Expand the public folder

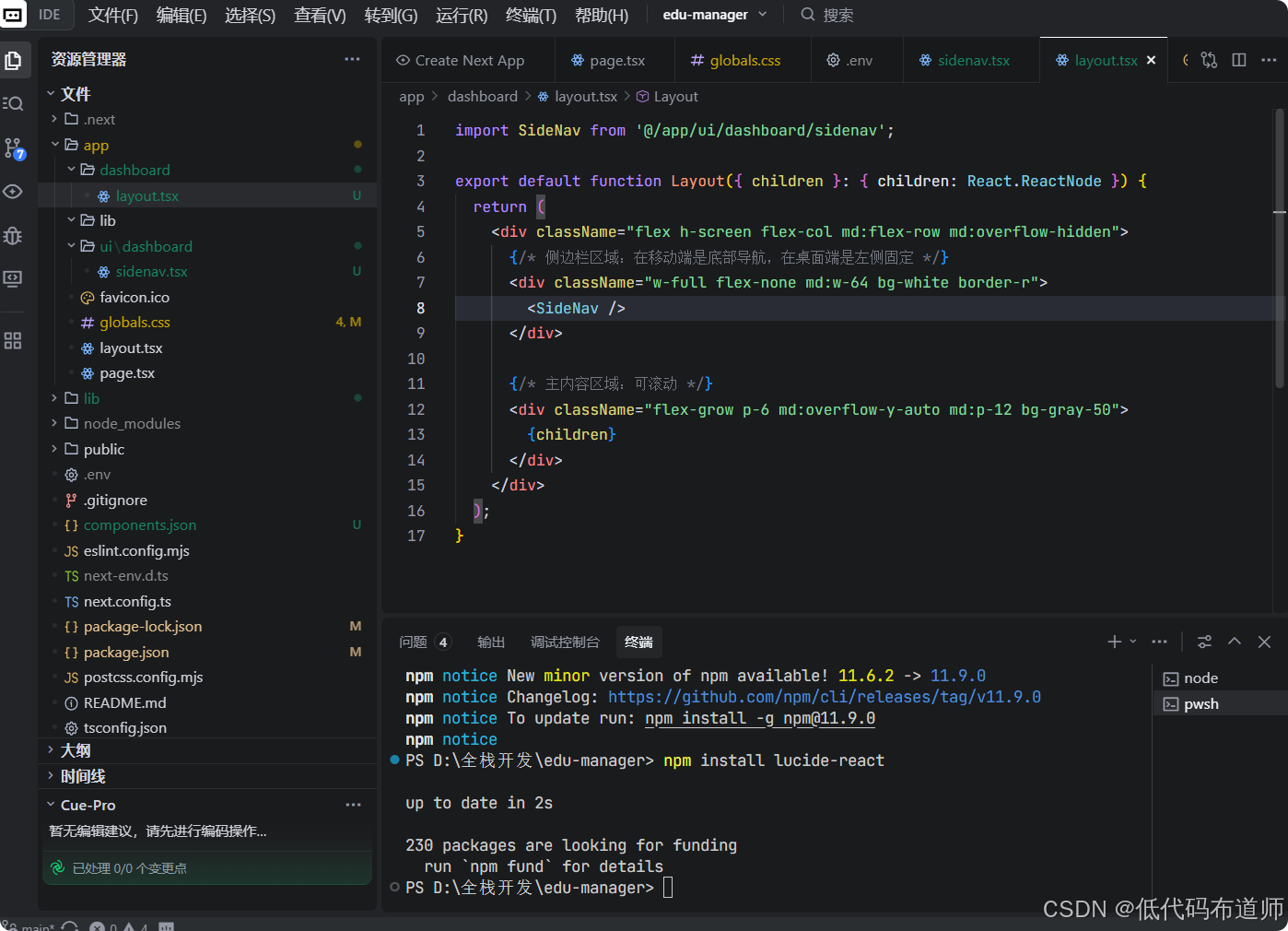point(207,449)
